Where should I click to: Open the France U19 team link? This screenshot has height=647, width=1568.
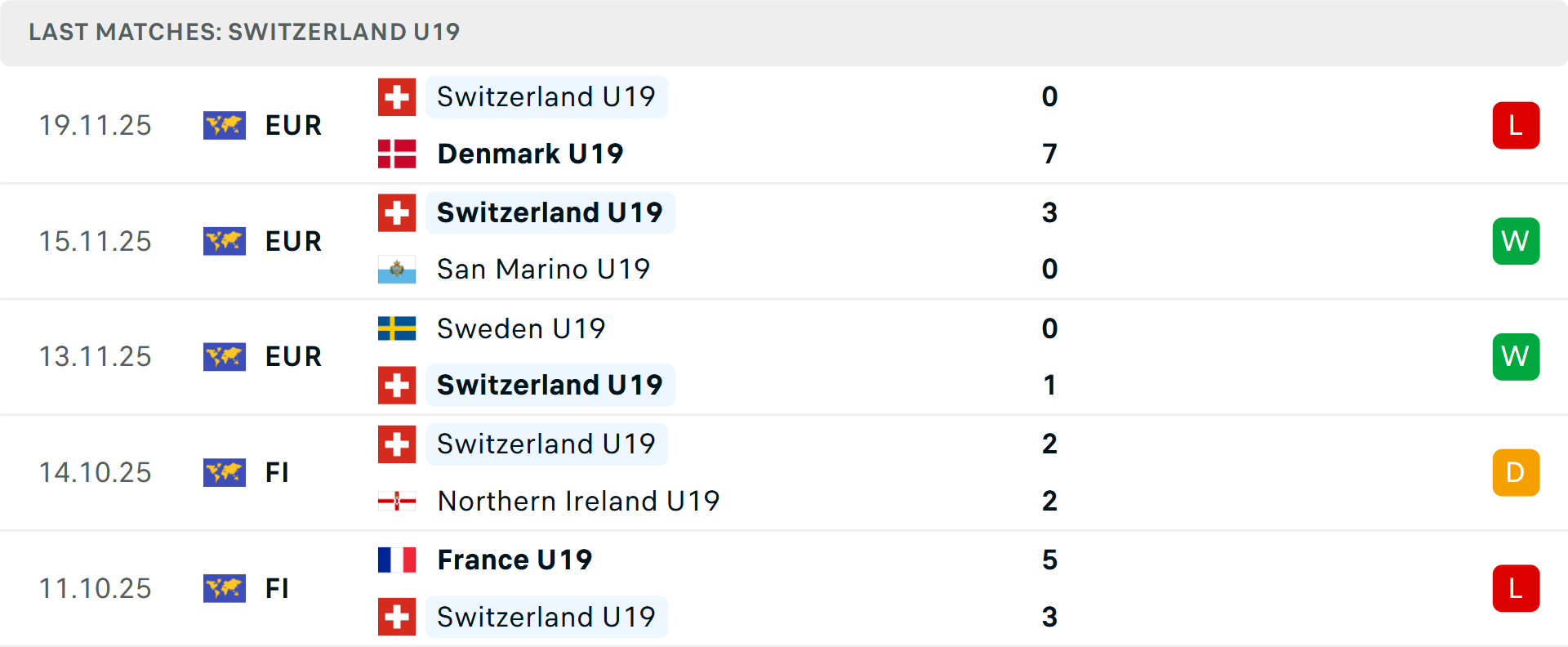514,560
